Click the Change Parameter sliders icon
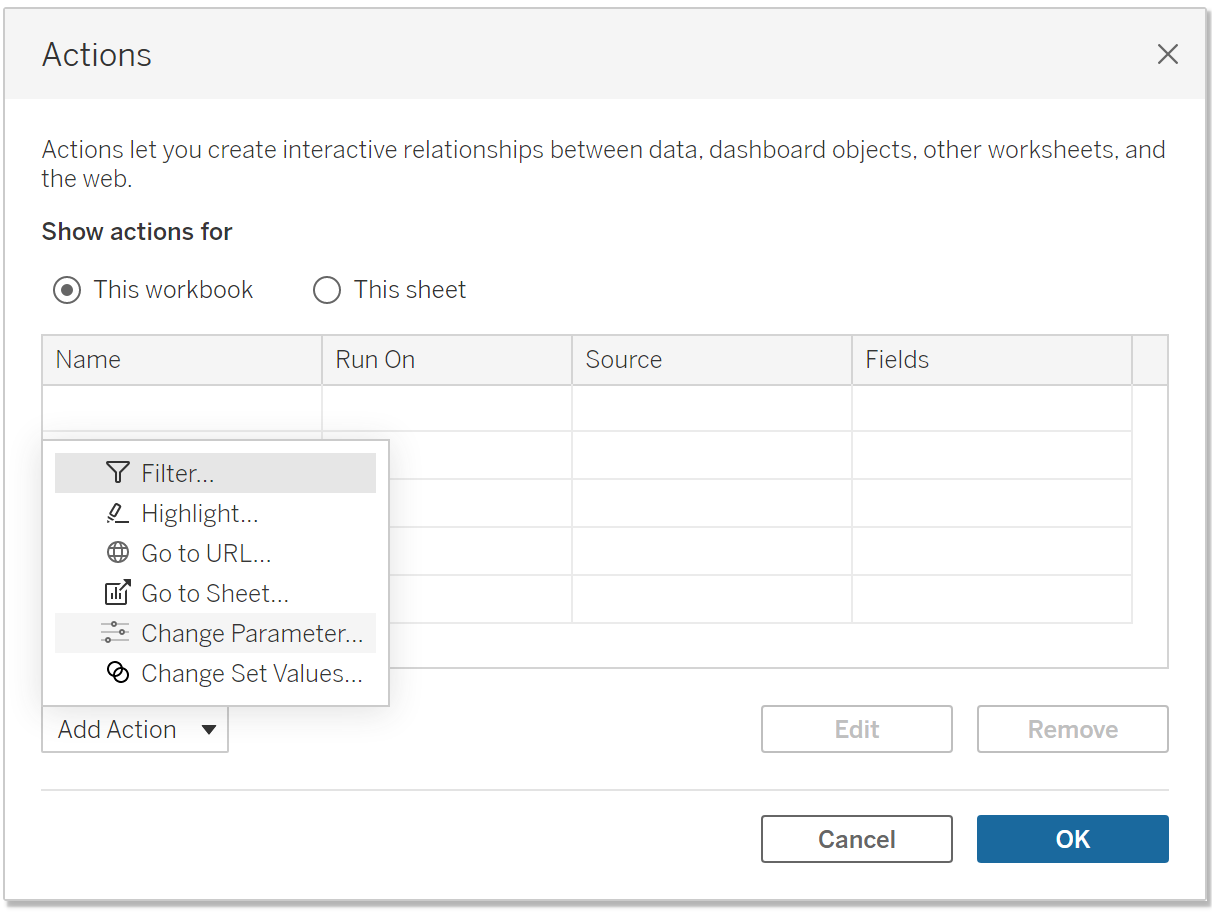This screenshot has width=1212, height=912. click(115, 633)
